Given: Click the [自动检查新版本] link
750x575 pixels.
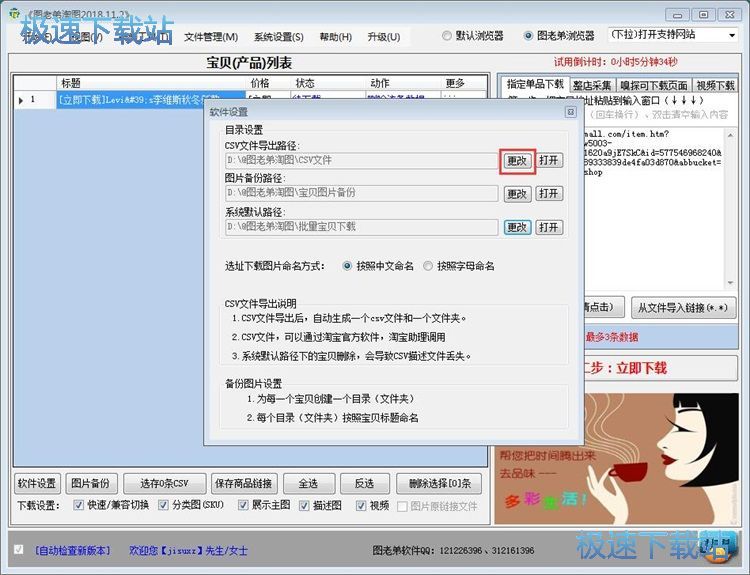Looking at the screenshot, I should tap(72, 551).
